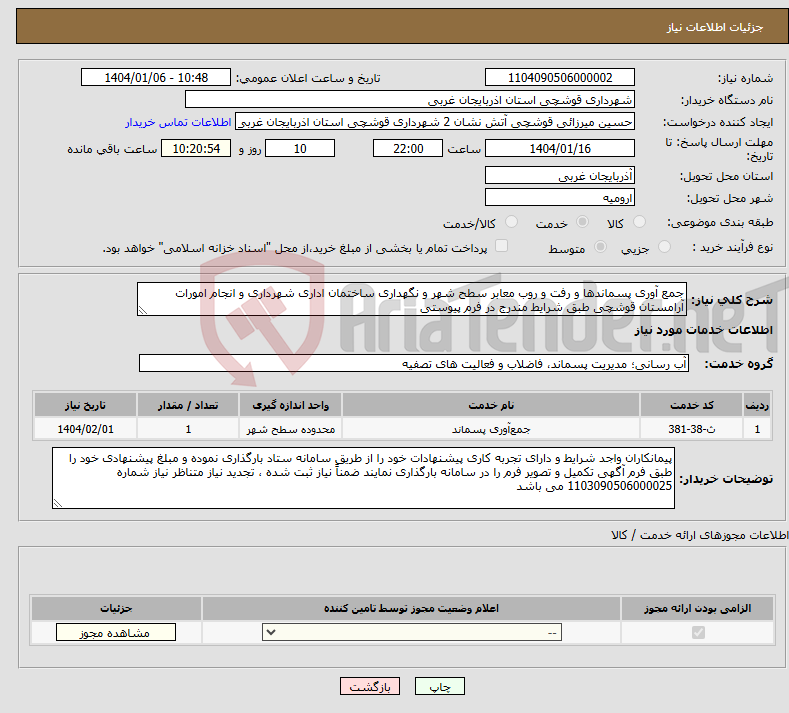Click the buyer organization name field
This screenshot has width=789, height=713.
(410, 100)
